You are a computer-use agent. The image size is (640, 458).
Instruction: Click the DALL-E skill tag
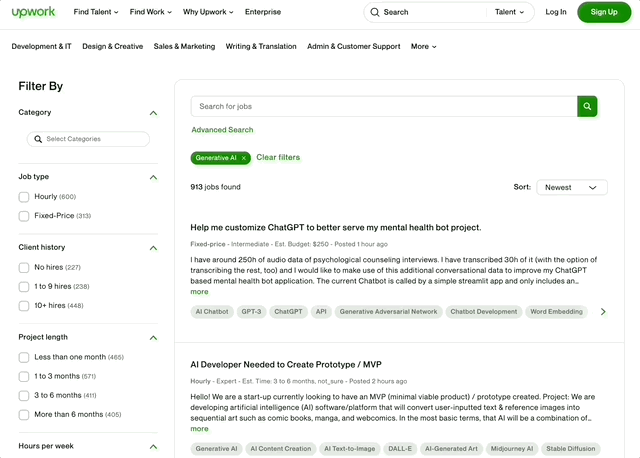point(400,449)
